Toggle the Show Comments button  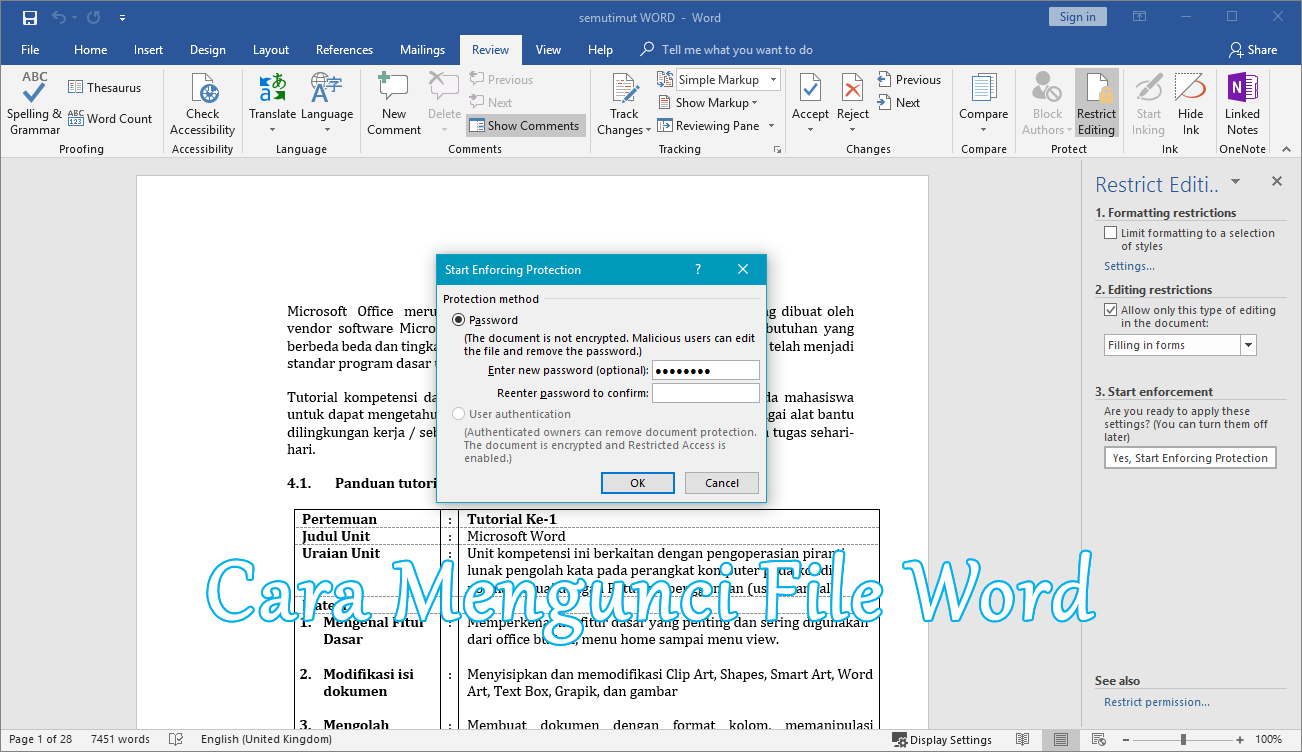coord(525,126)
